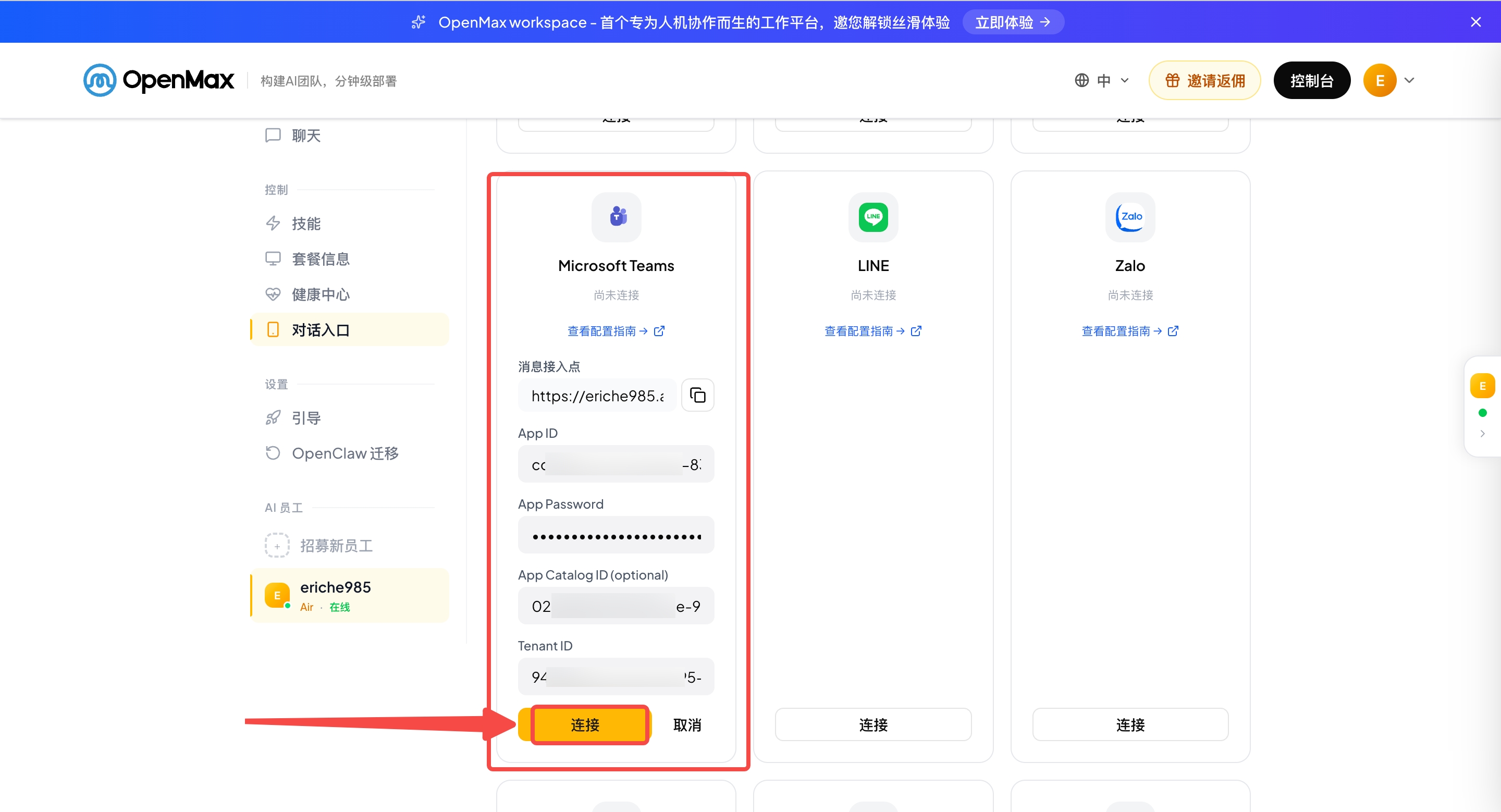Click the ericche985 avatar icon in sidebar
1501x812 pixels.
[x=277, y=595]
